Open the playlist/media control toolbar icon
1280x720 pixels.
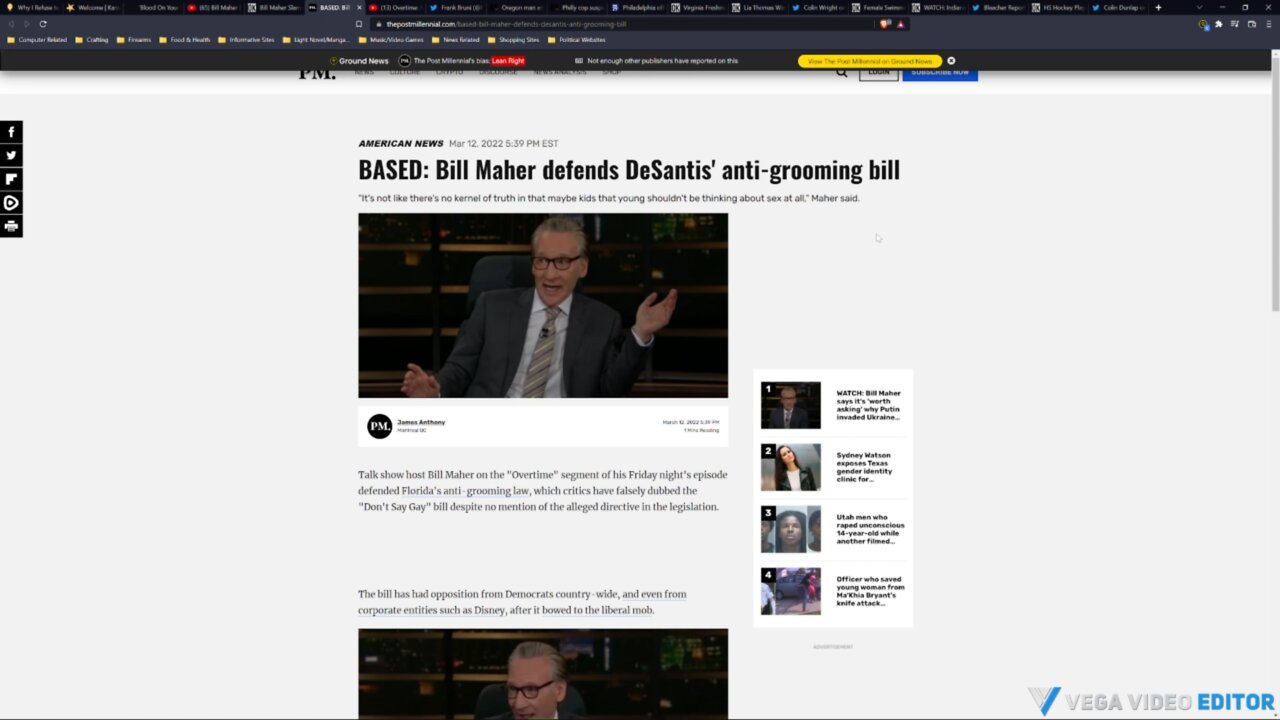1235,24
